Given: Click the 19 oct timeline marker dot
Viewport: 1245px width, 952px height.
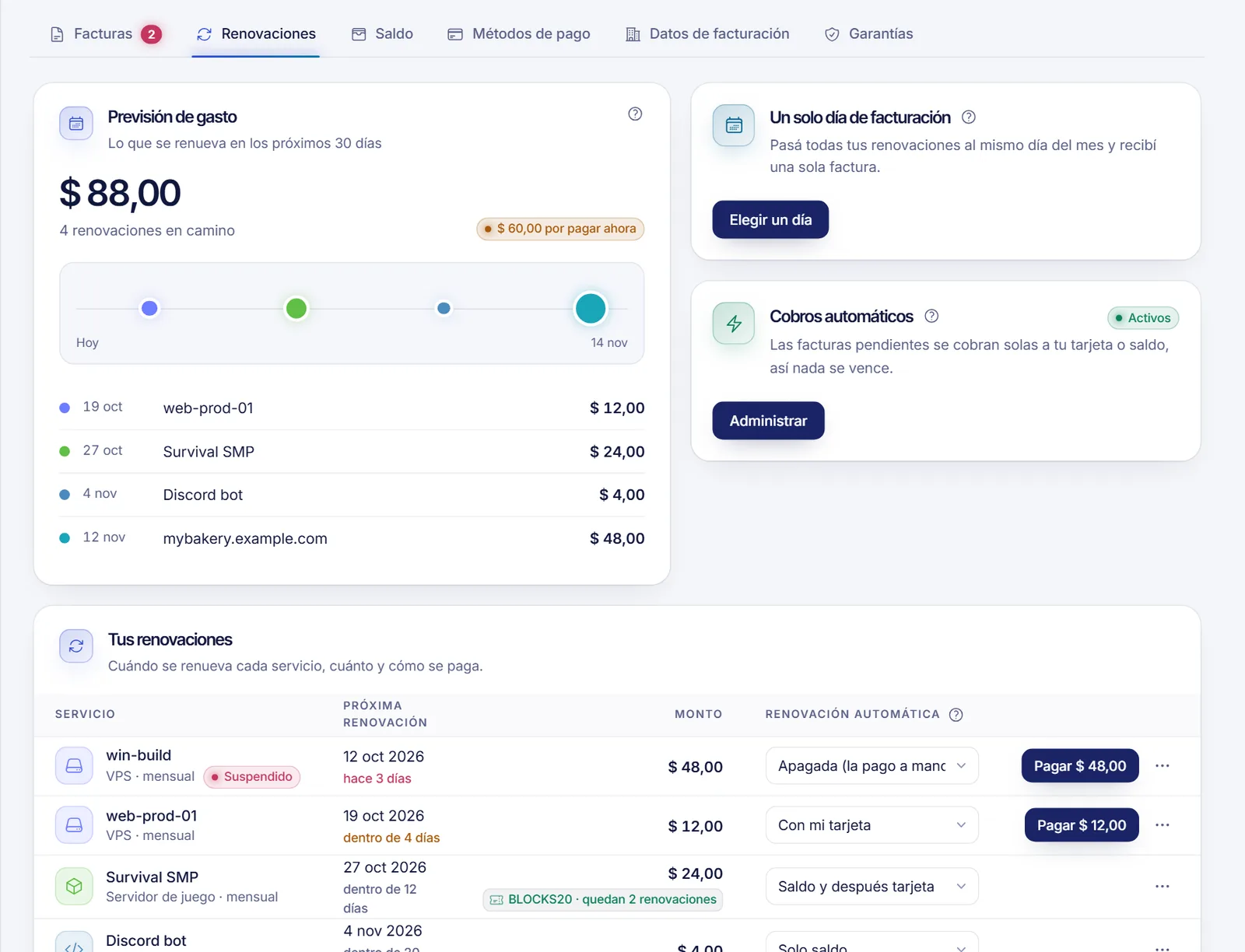Looking at the screenshot, I should point(149,309).
